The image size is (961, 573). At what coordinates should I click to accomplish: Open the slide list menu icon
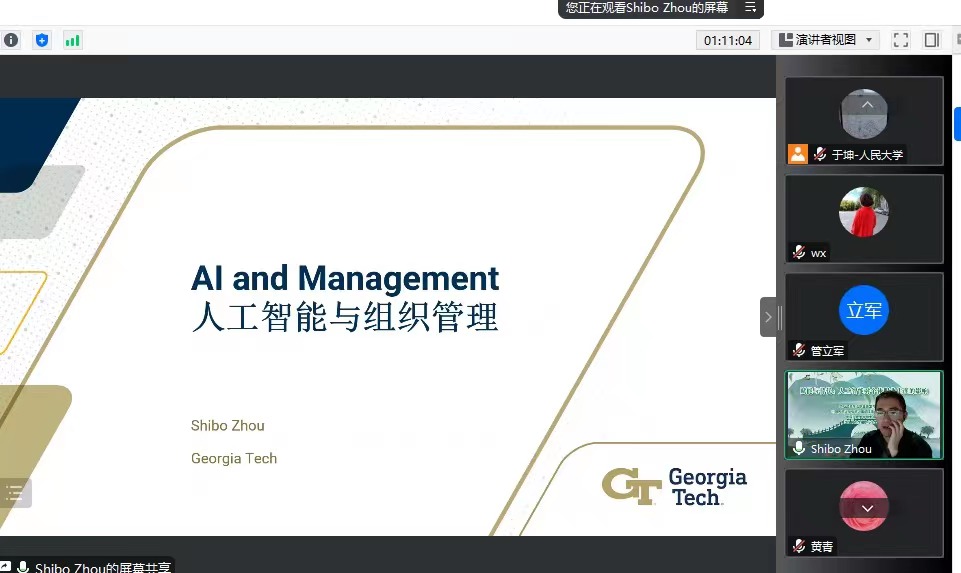(x=15, y=492)
